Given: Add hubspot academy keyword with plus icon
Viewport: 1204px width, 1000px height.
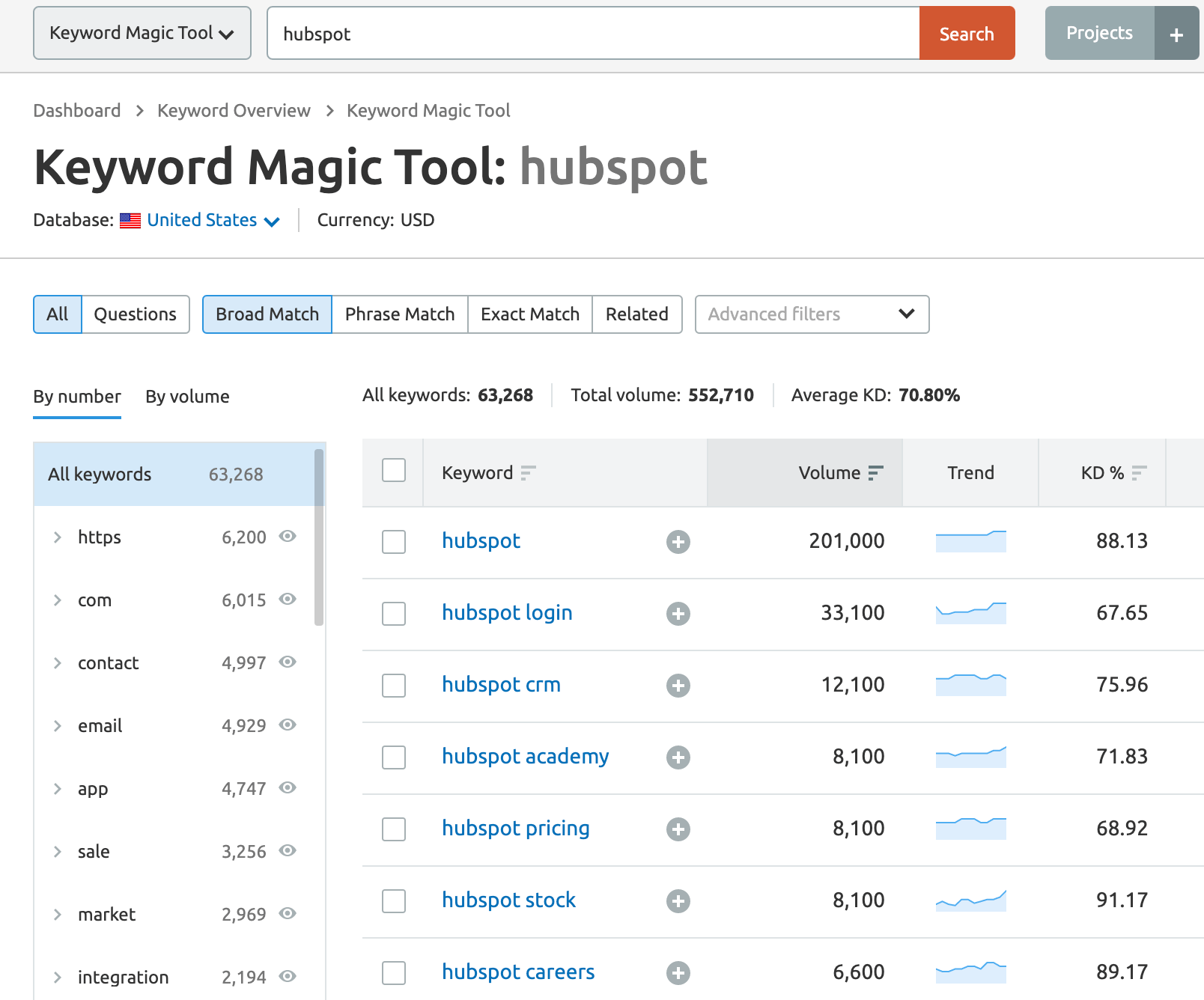Looking at the screenshot, I should coord(678,757).
